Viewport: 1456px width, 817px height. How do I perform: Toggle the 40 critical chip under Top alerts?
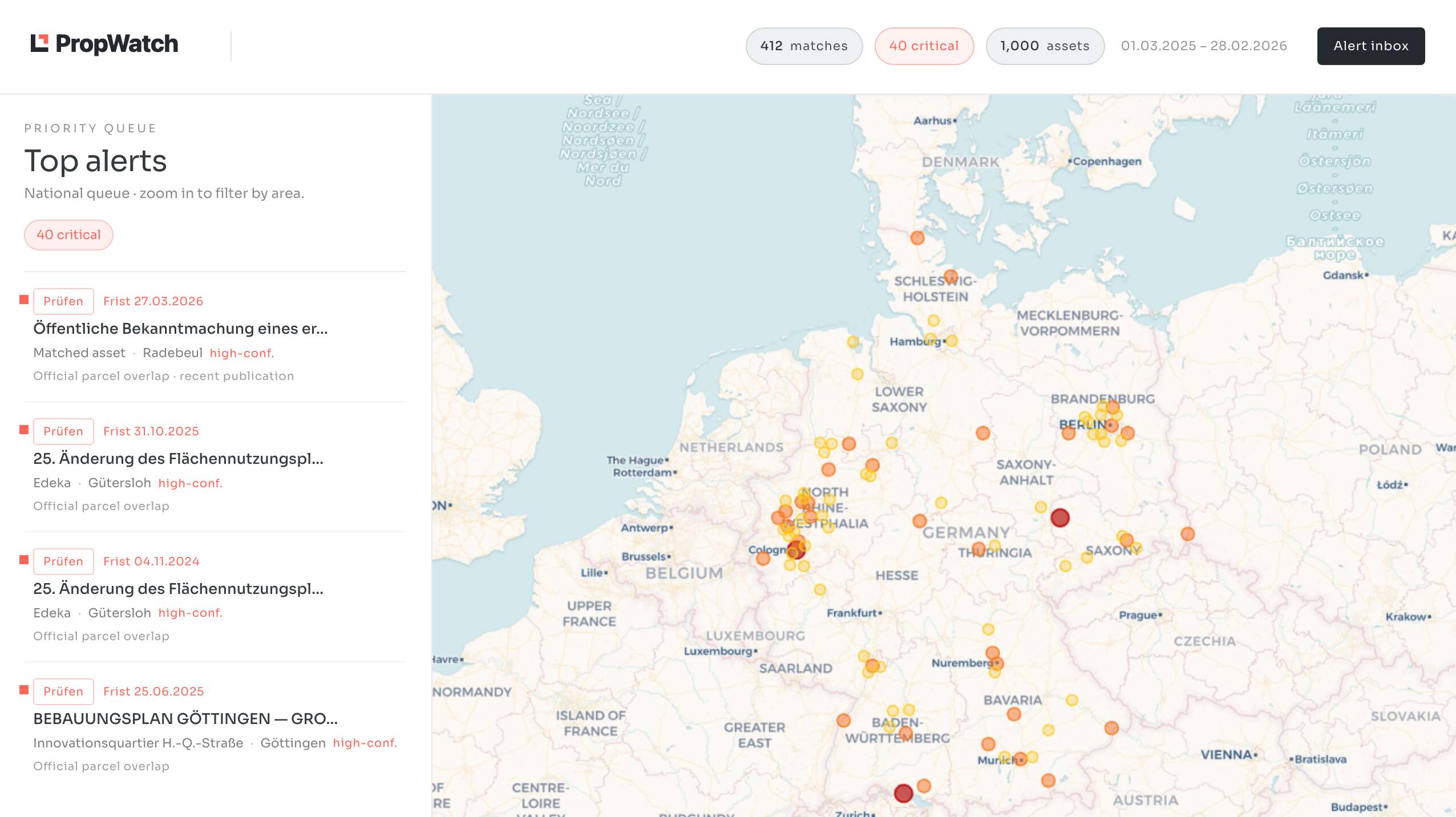pos(68,235)
